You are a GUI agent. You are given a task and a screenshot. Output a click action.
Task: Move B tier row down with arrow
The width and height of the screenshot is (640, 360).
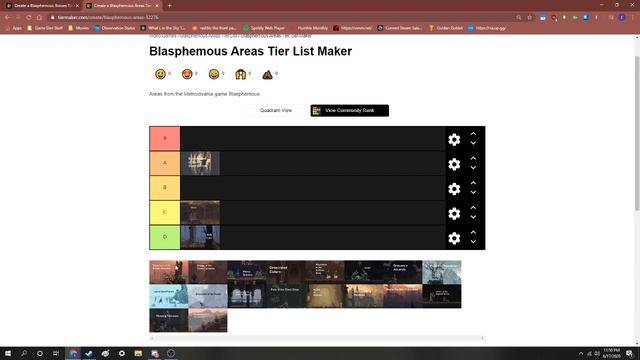pyautogui.click(x=473, y=193)
